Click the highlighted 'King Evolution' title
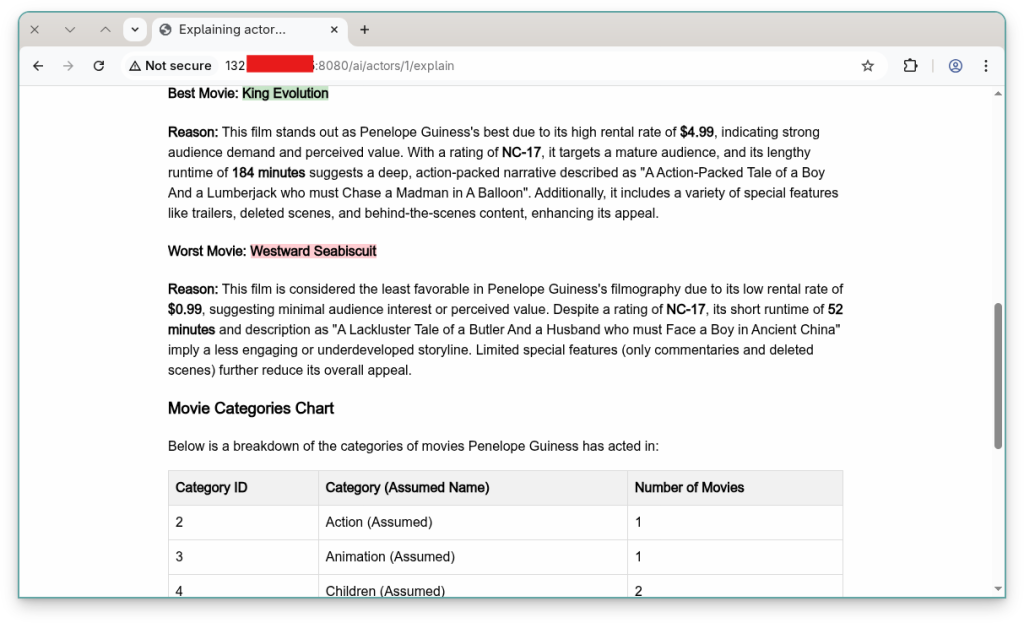The height and width of the screenshot is (623, 1024). point(285,93)
